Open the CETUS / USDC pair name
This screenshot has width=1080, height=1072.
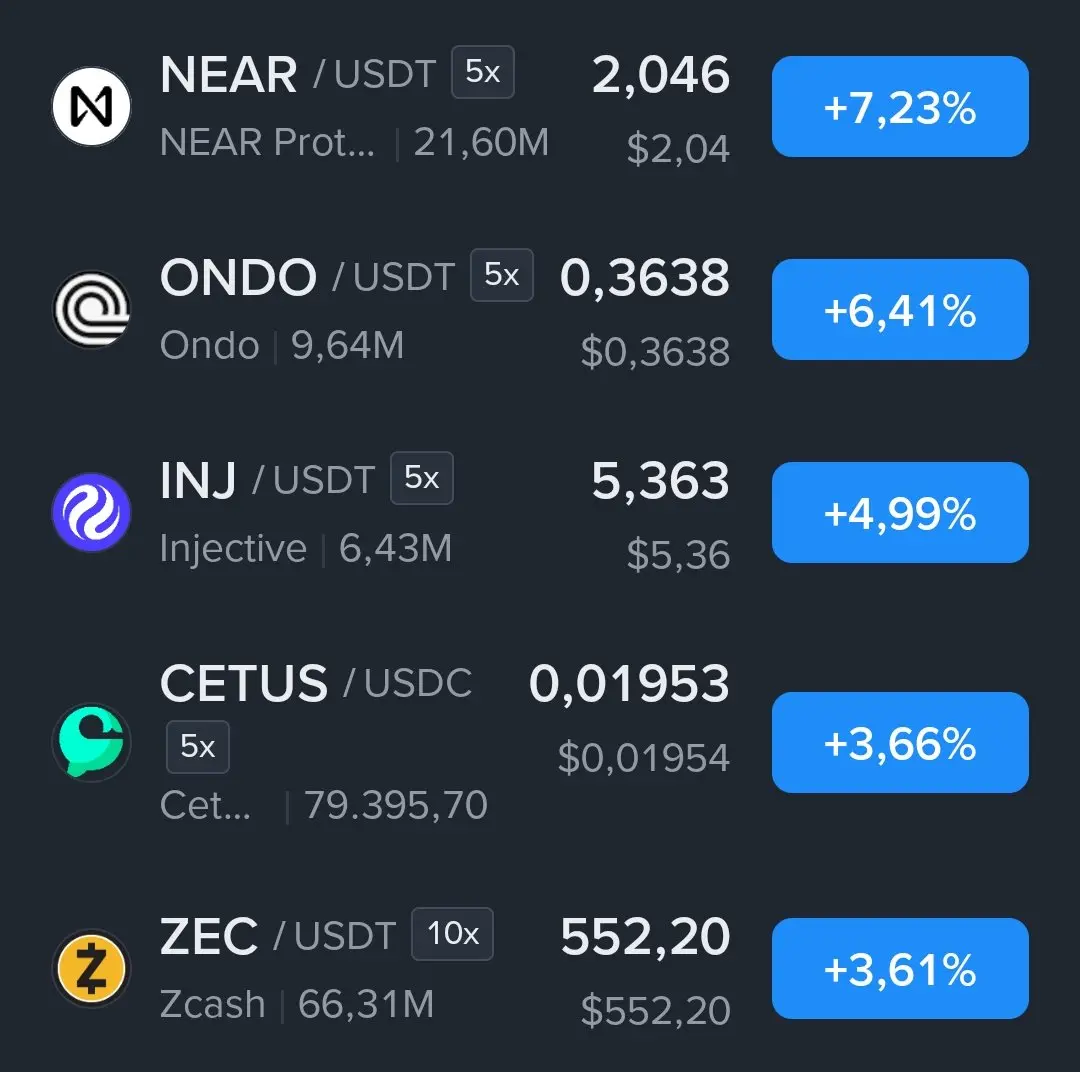(316, 683)
